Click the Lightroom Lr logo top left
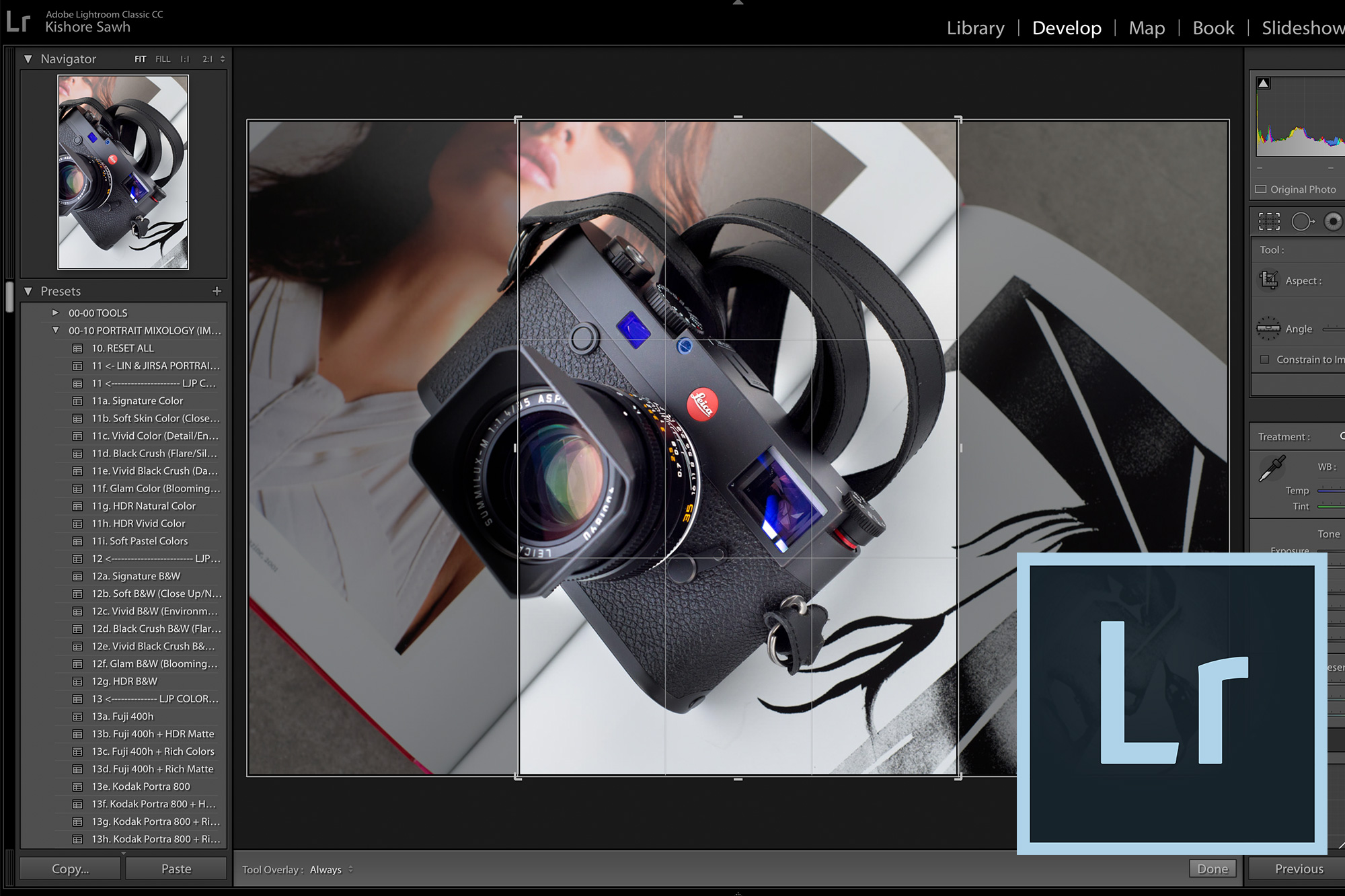 [x=18, y=22]
